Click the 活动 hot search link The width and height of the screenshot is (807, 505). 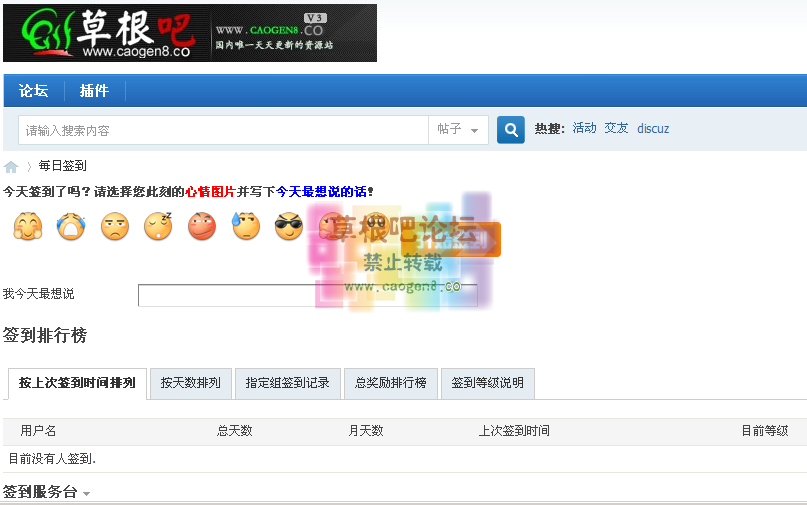[584, 129]
